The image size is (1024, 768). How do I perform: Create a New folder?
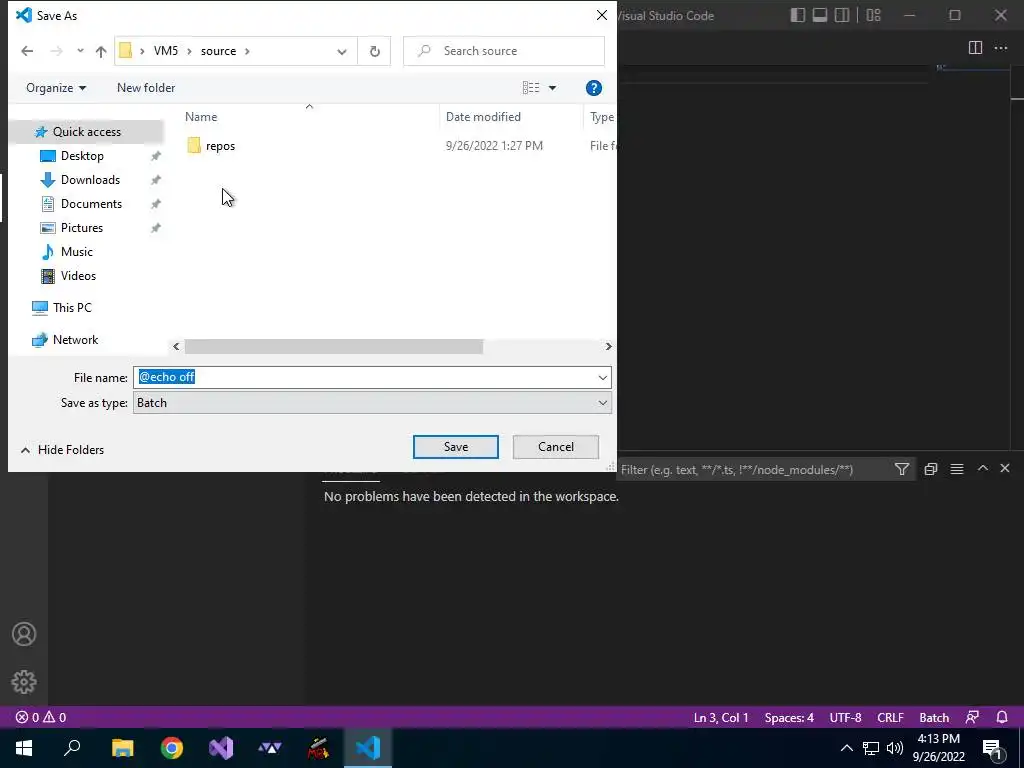146,88
